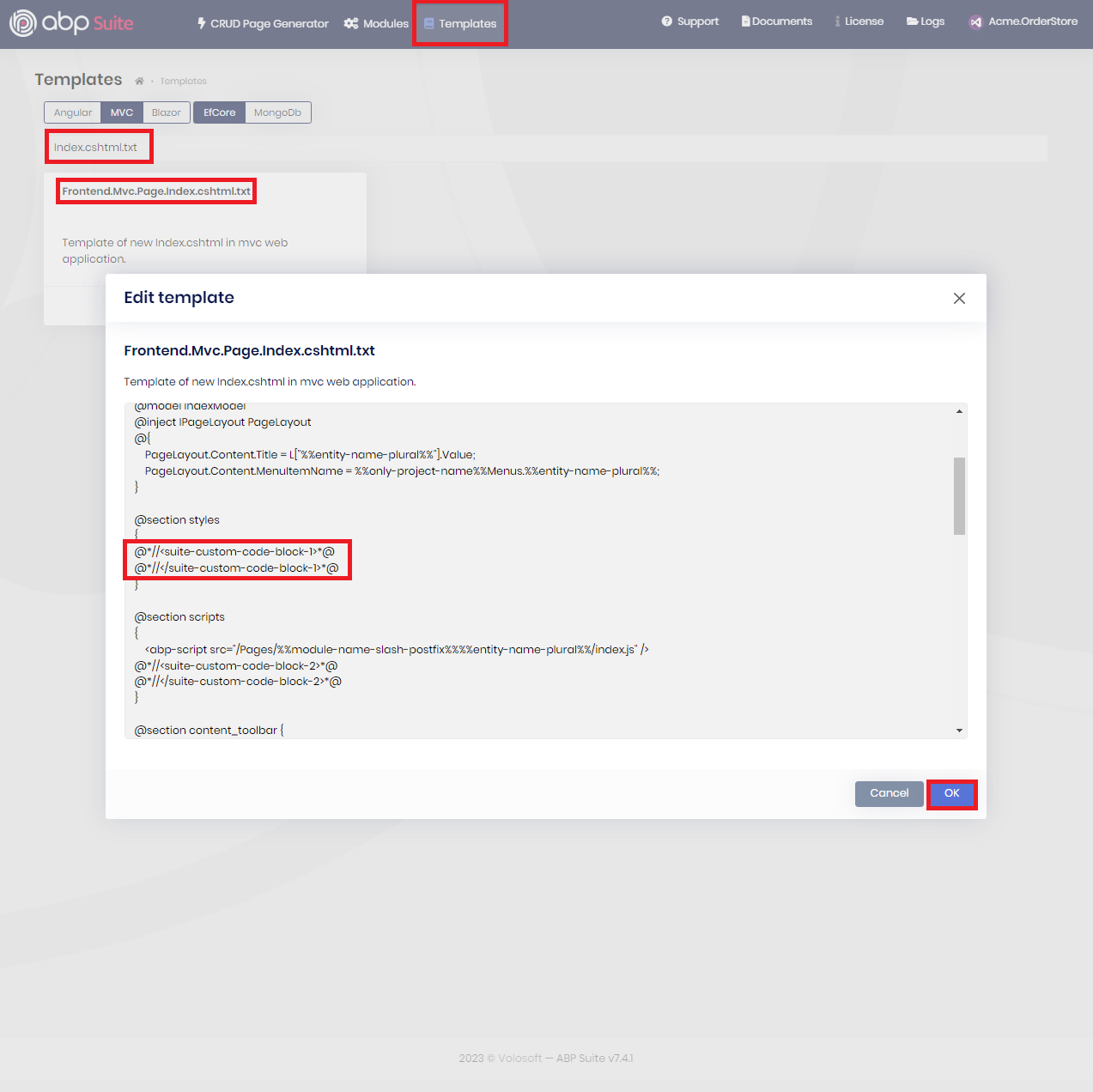Select the MVC UI framework toggle
The width and height of the screenshot is (1093, 1092).
[122, 112]
